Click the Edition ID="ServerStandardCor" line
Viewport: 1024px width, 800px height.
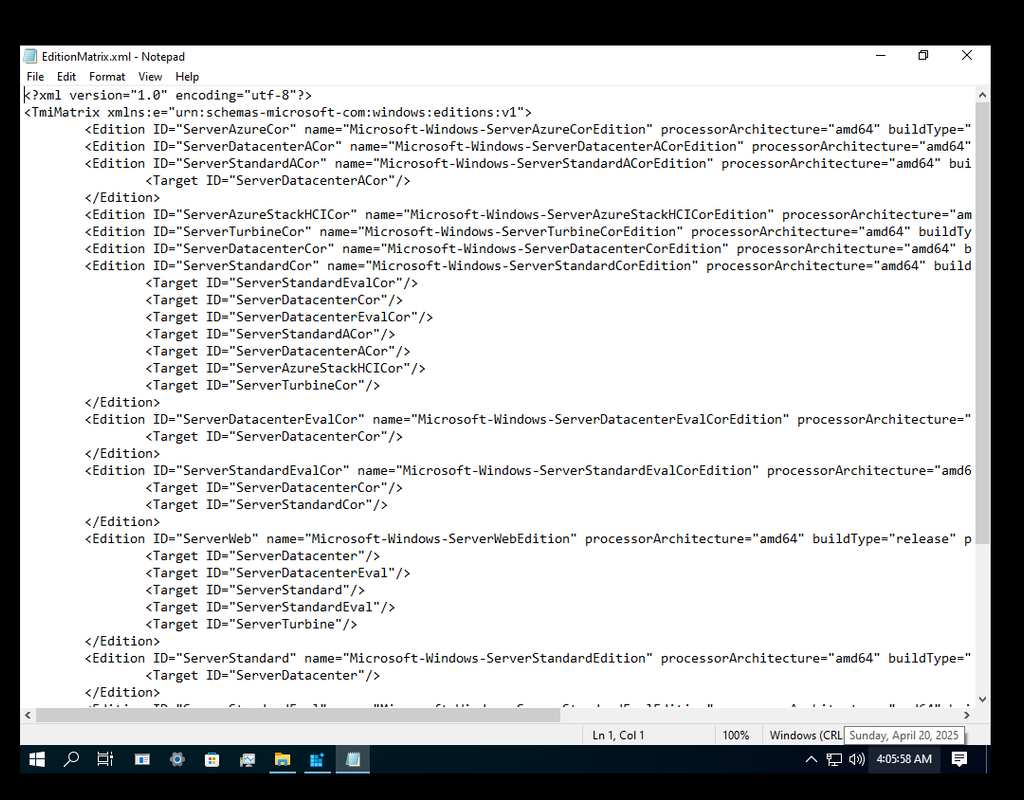[528, 266]
